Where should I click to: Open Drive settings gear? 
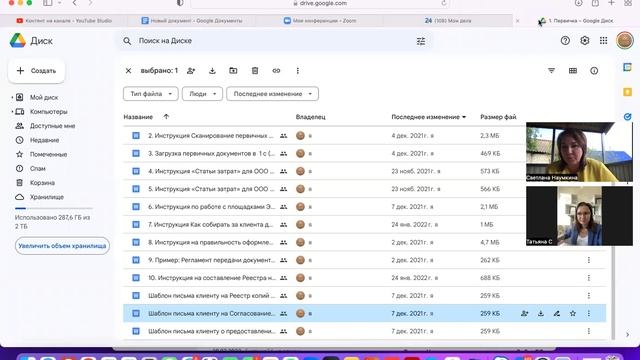click(x=584, y=40)
